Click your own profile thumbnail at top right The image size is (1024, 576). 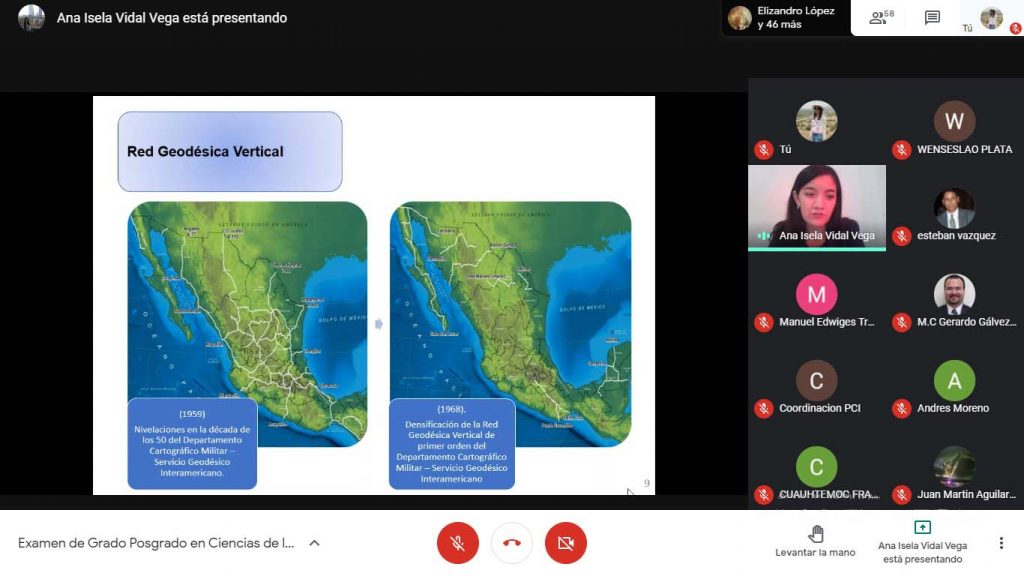click(991, 18)
